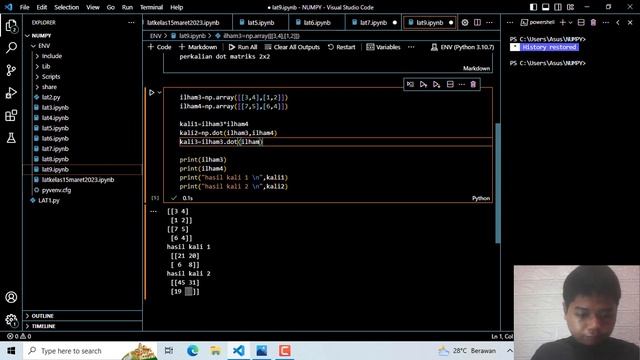Viewport: 640px width, 360px height.
Task: Create a new terminal with plus icon
Action: pos(563,22)
